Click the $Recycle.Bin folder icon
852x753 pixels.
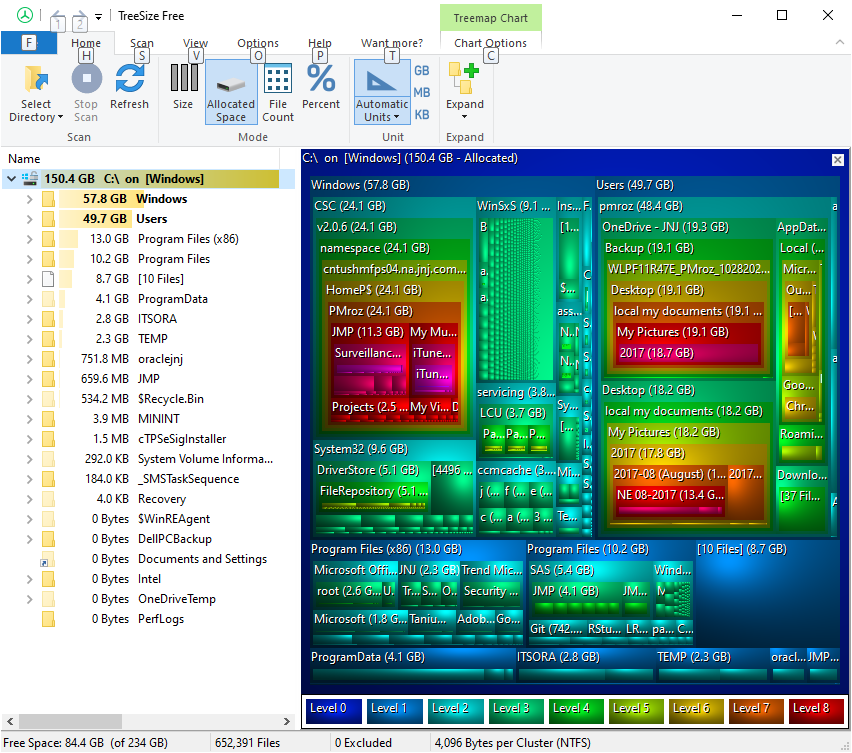click(x=48, y=399)
